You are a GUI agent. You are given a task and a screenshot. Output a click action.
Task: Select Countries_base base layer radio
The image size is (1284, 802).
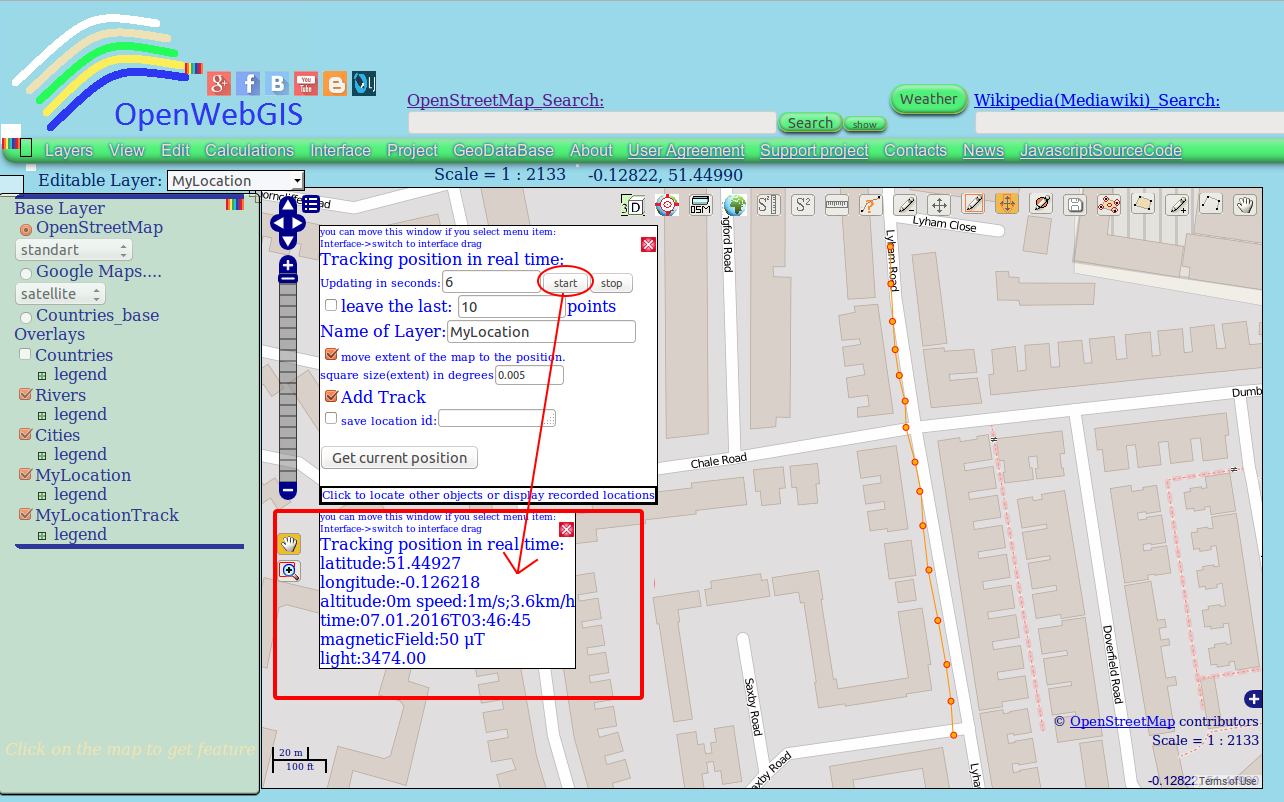26,318
